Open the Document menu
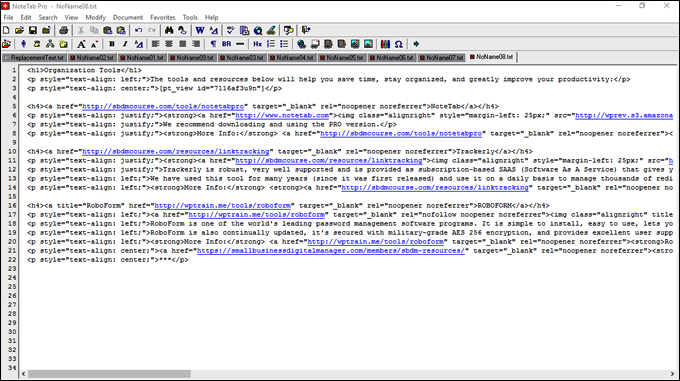Screen dimensions: 680x381 pyautogui.click(x=128, y=17)
